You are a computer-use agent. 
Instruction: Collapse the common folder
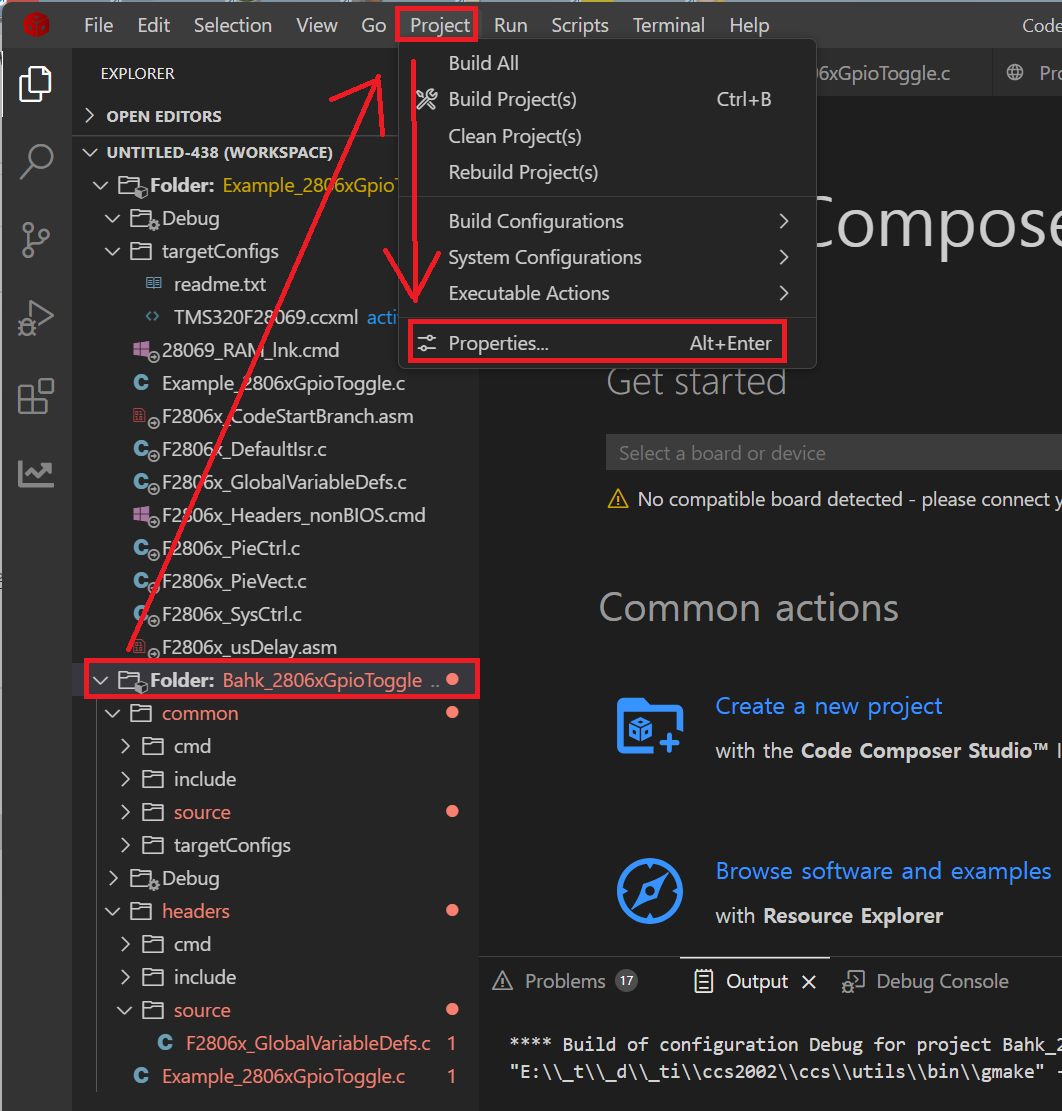point(113,714)
